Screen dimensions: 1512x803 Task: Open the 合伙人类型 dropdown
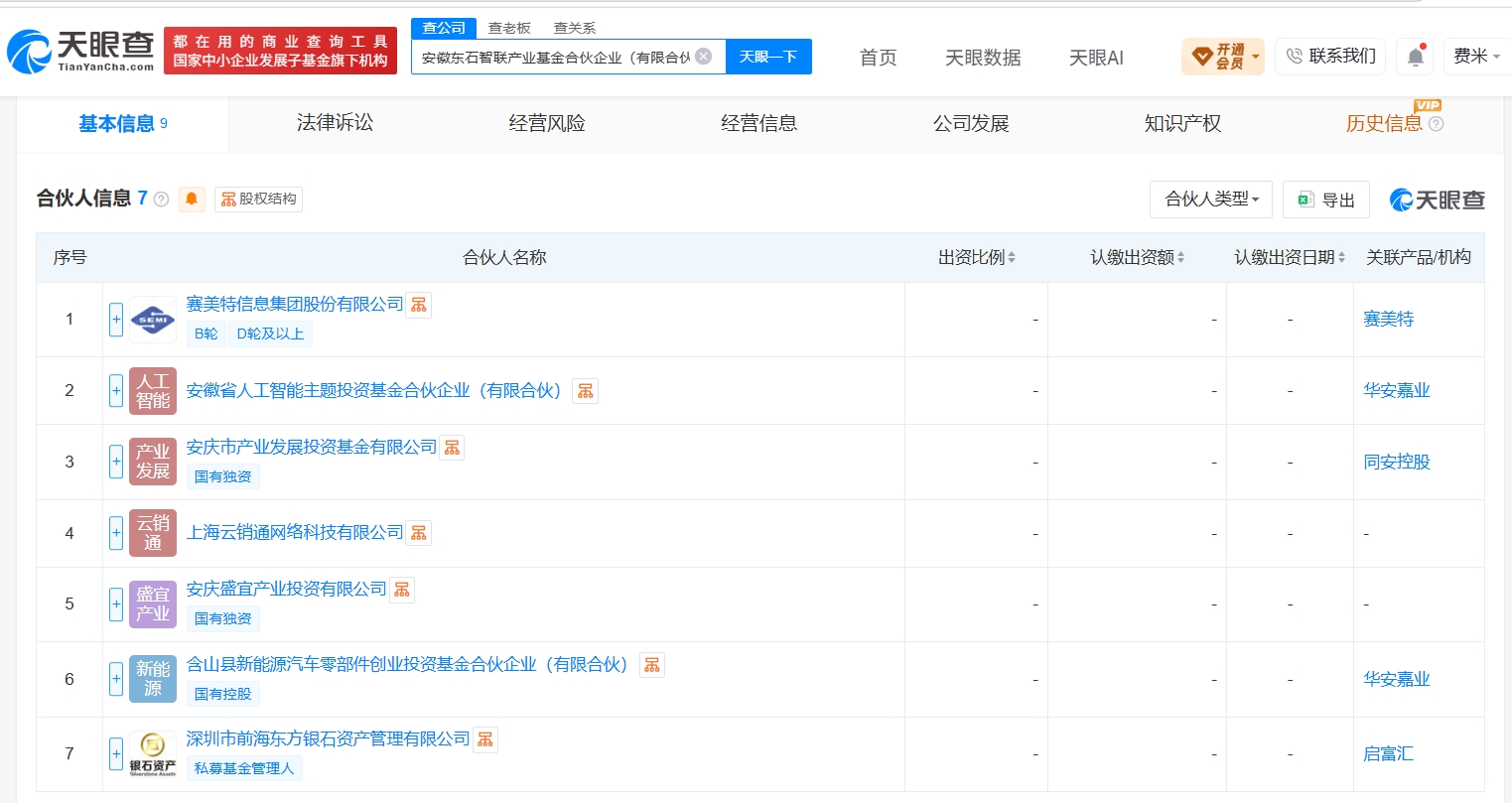click(x=1211, y=200)
